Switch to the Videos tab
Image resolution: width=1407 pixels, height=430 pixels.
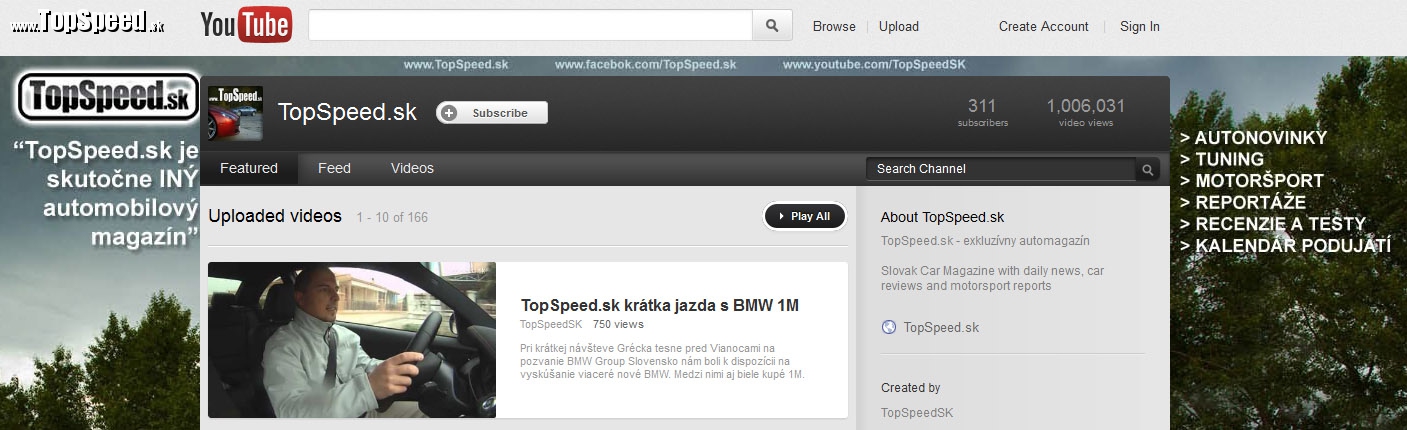click(412, 168)
